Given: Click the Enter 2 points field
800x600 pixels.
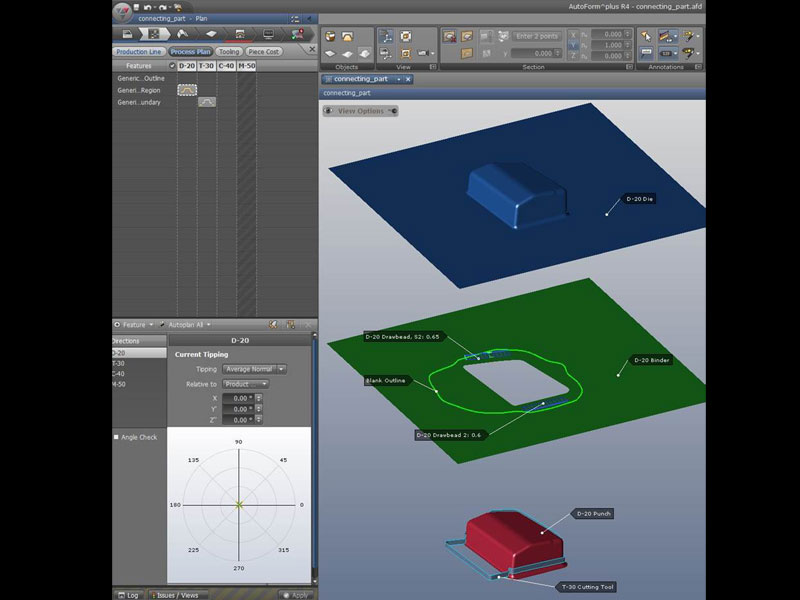Looking at the screenshot, I should click(x=537, y=36).
